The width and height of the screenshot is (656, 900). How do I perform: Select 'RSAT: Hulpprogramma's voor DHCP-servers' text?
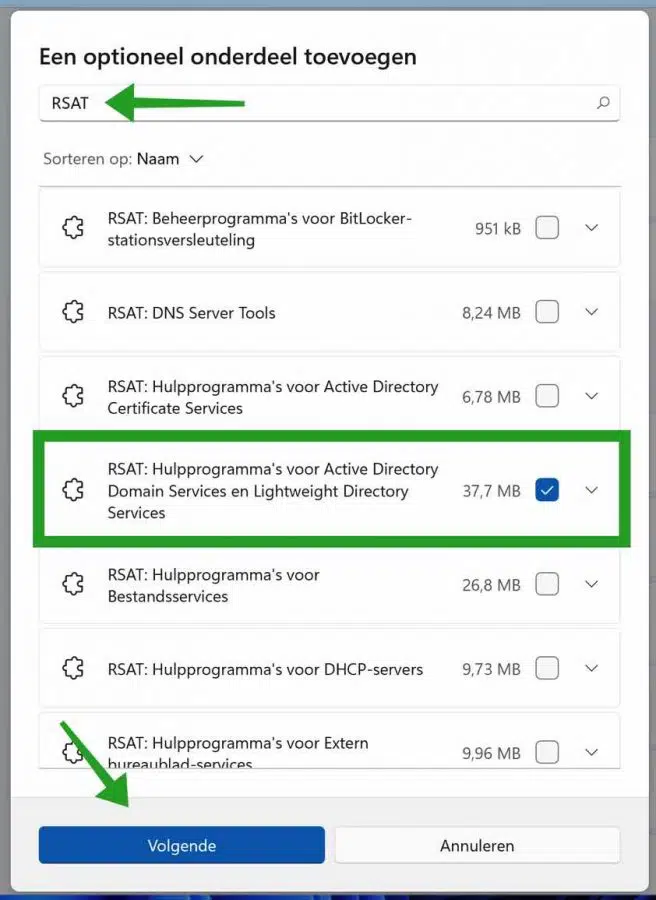[265, 669]
